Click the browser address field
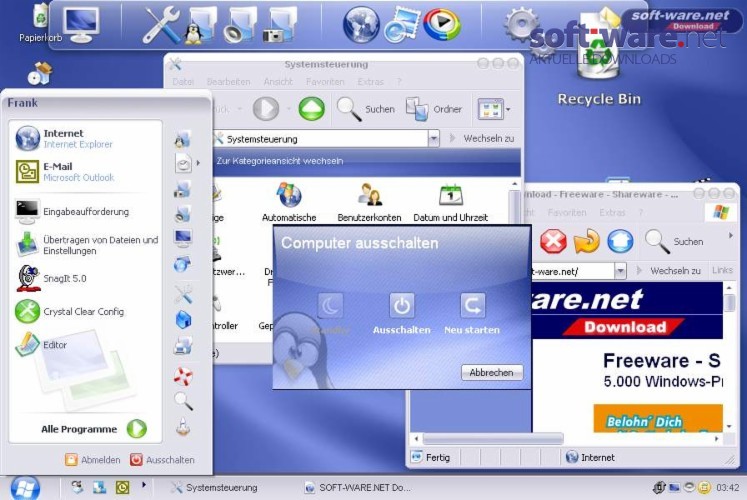Viewport: 747px width, 500px height. [572, 271]
